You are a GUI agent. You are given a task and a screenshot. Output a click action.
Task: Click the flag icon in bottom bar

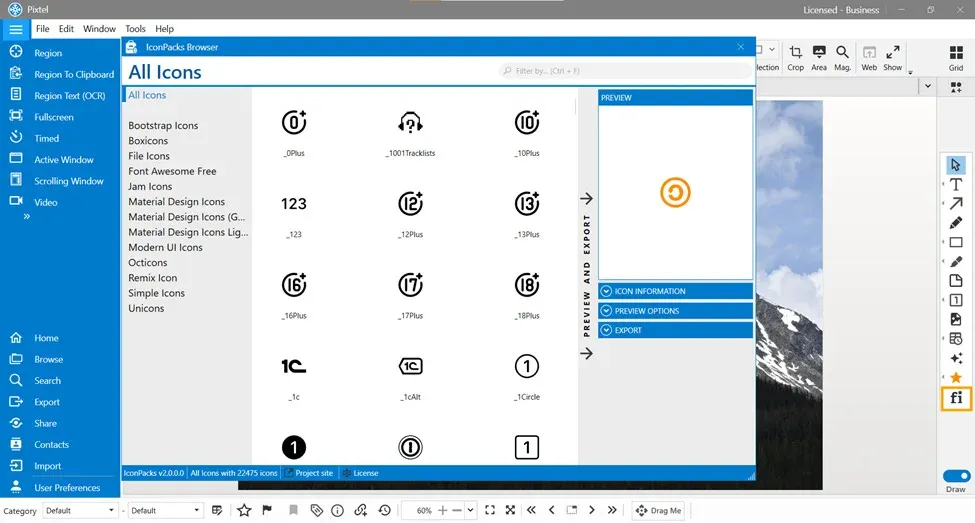267,511
